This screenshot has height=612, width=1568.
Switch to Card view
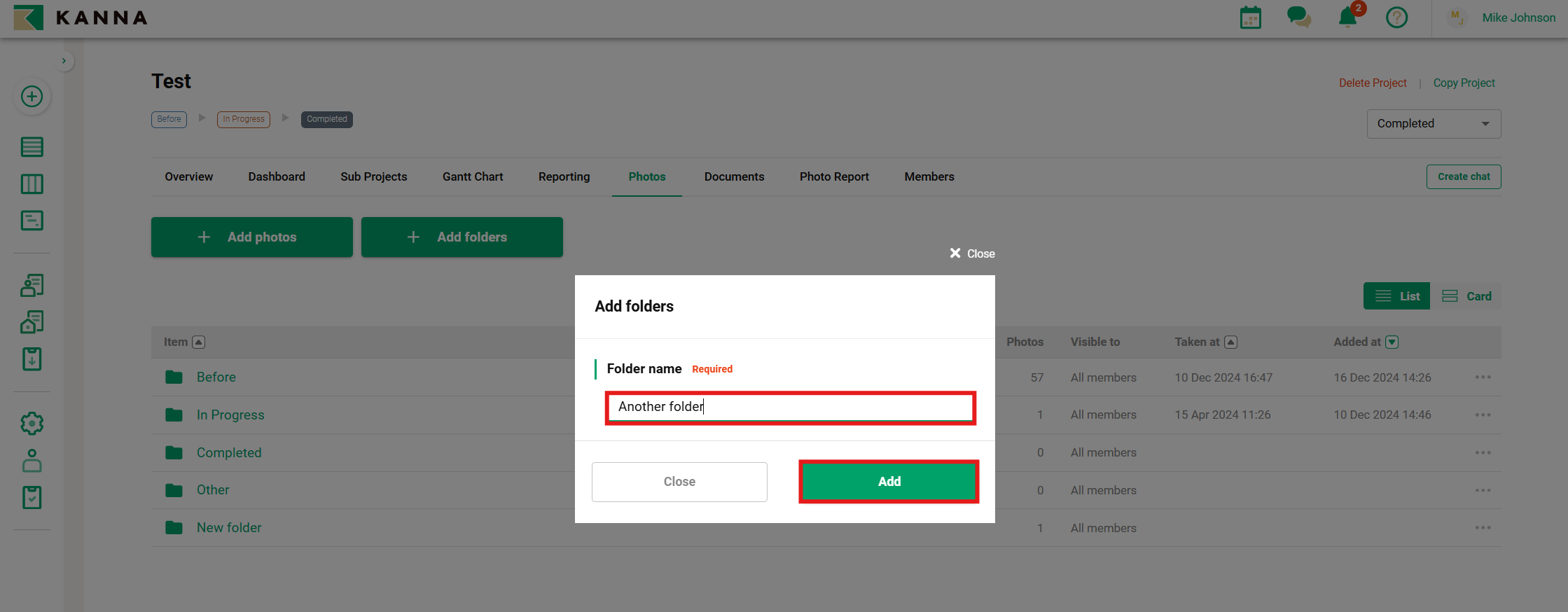click(x=1466, y=296)
